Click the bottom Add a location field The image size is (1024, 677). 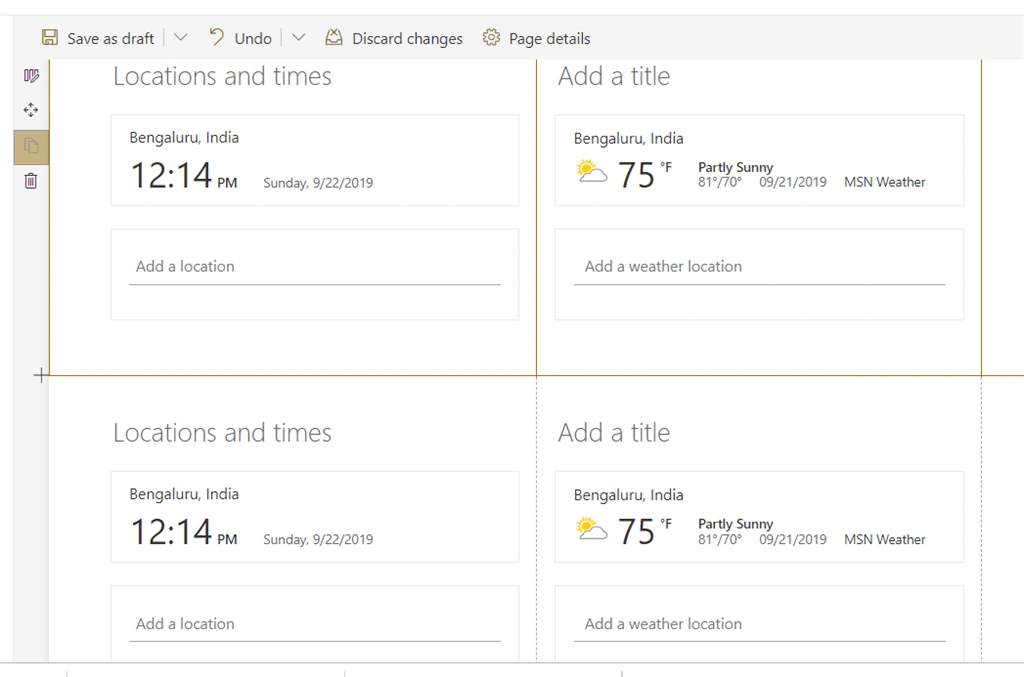(315, 624)
